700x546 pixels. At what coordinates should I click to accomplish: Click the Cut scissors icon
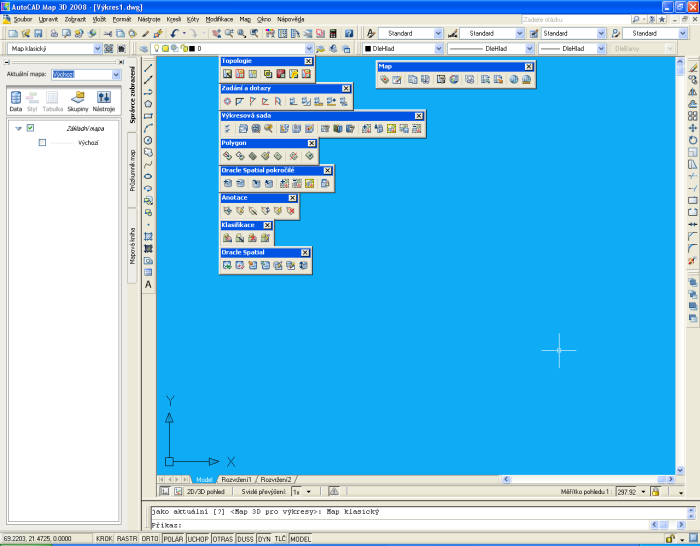pyautogui.click(x=108, y=33)
